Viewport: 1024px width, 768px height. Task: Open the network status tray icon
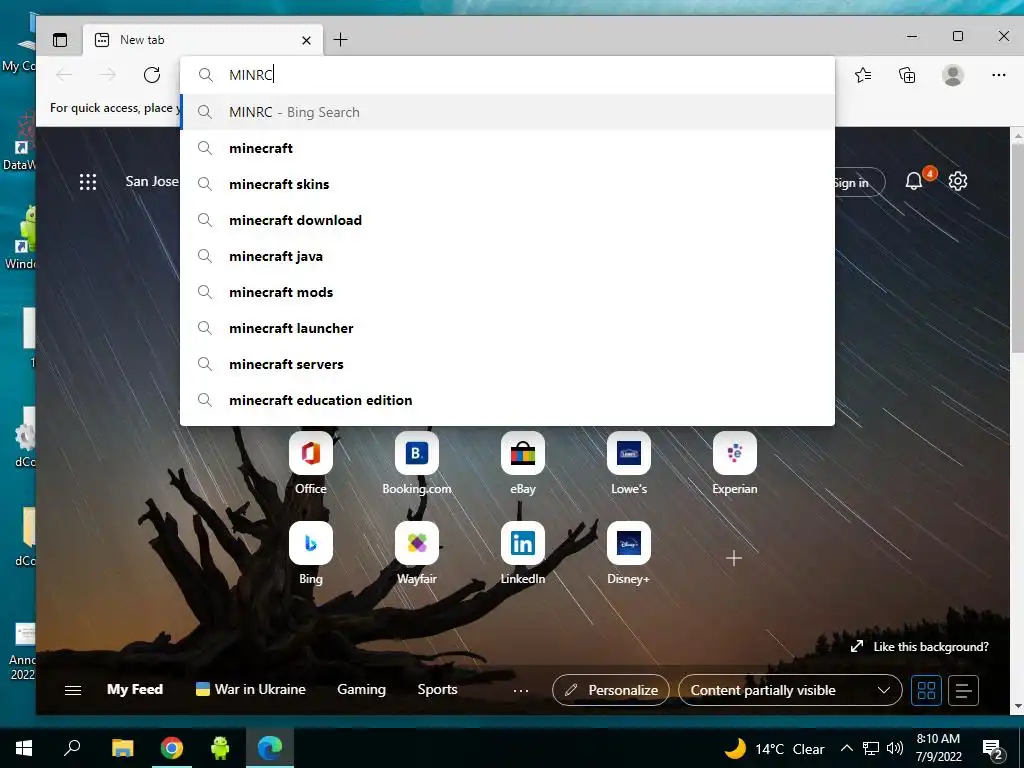pos(871,748)
